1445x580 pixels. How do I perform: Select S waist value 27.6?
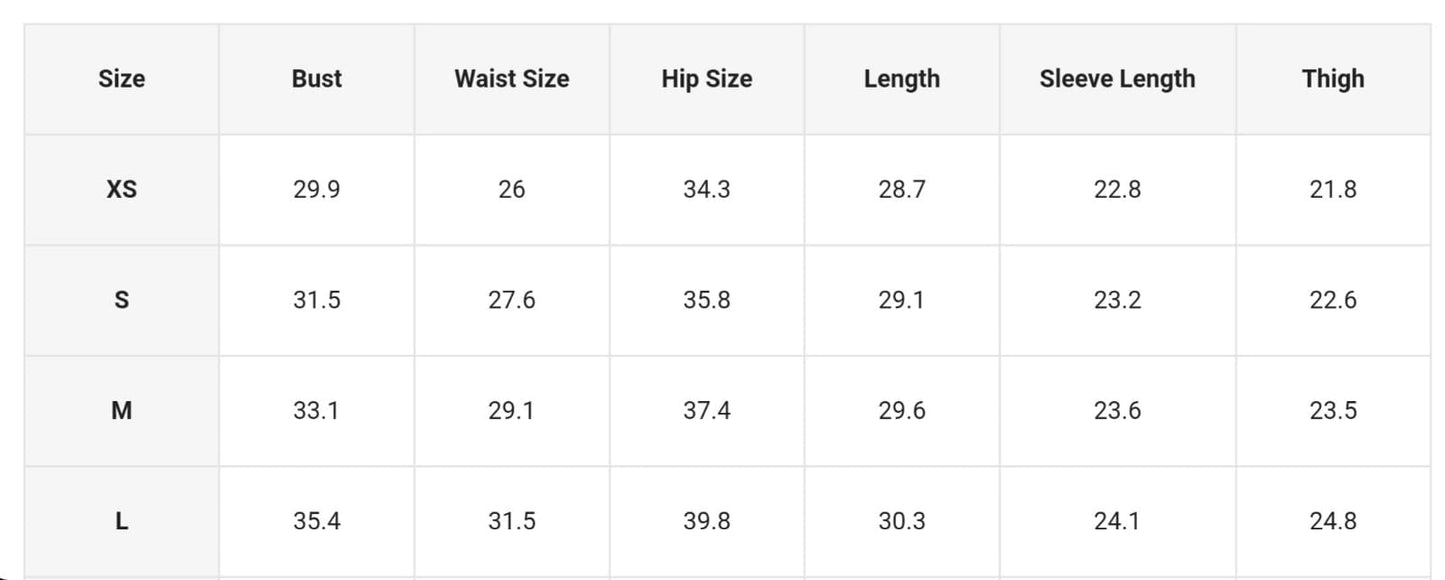coord(512,300)
